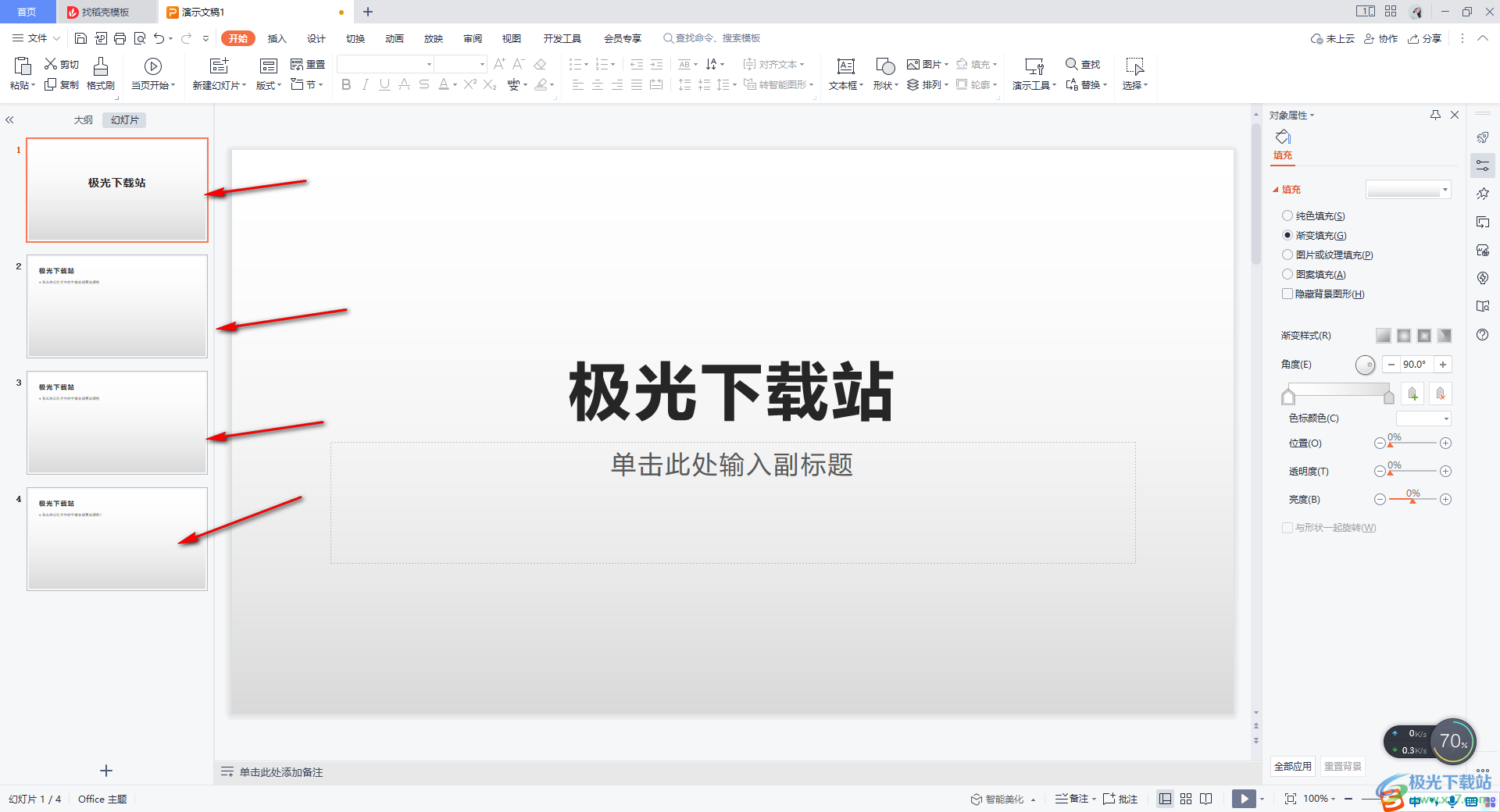Select Pattern Fill radio option
The image size is (1500, 812).
point(1287,274)
